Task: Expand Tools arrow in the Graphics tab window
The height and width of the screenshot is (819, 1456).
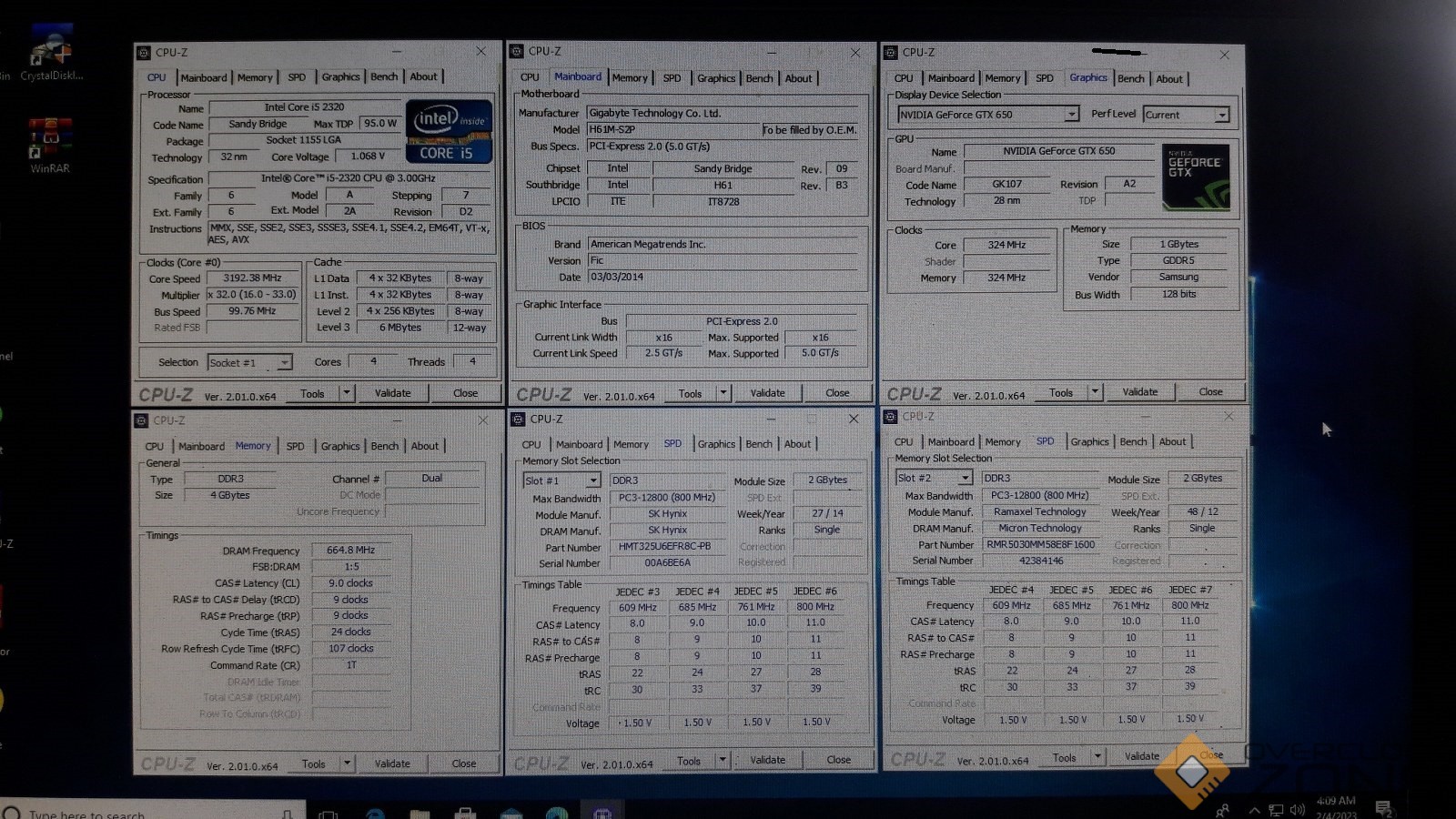Action: (x=1095, y=392)
